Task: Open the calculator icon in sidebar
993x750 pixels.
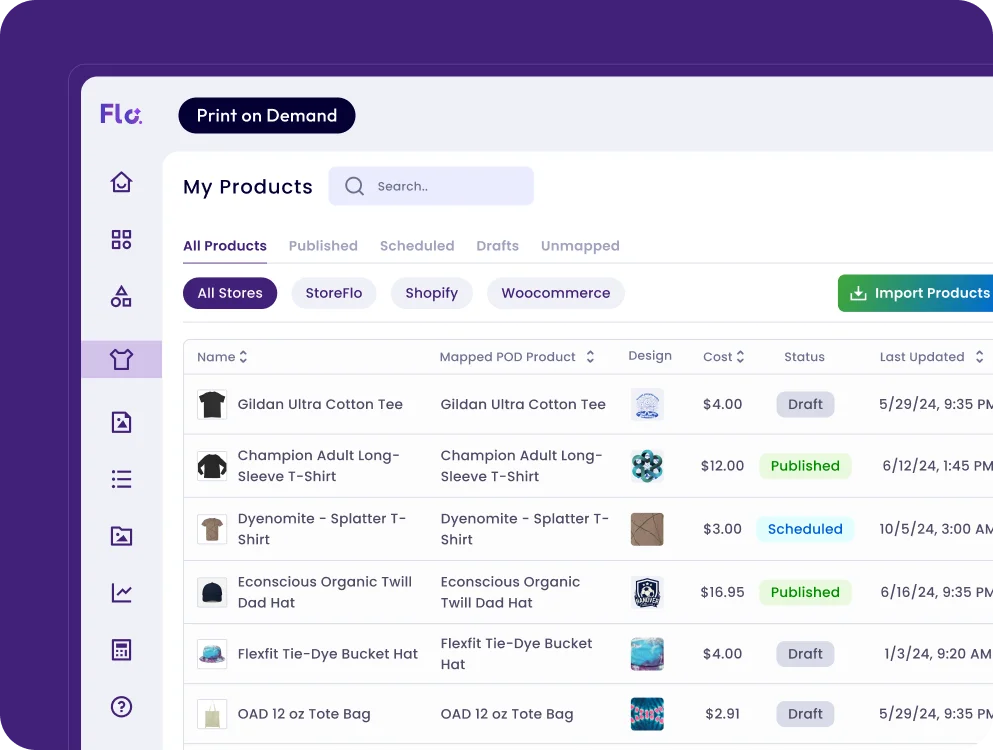Action: (x=121, y=650)
